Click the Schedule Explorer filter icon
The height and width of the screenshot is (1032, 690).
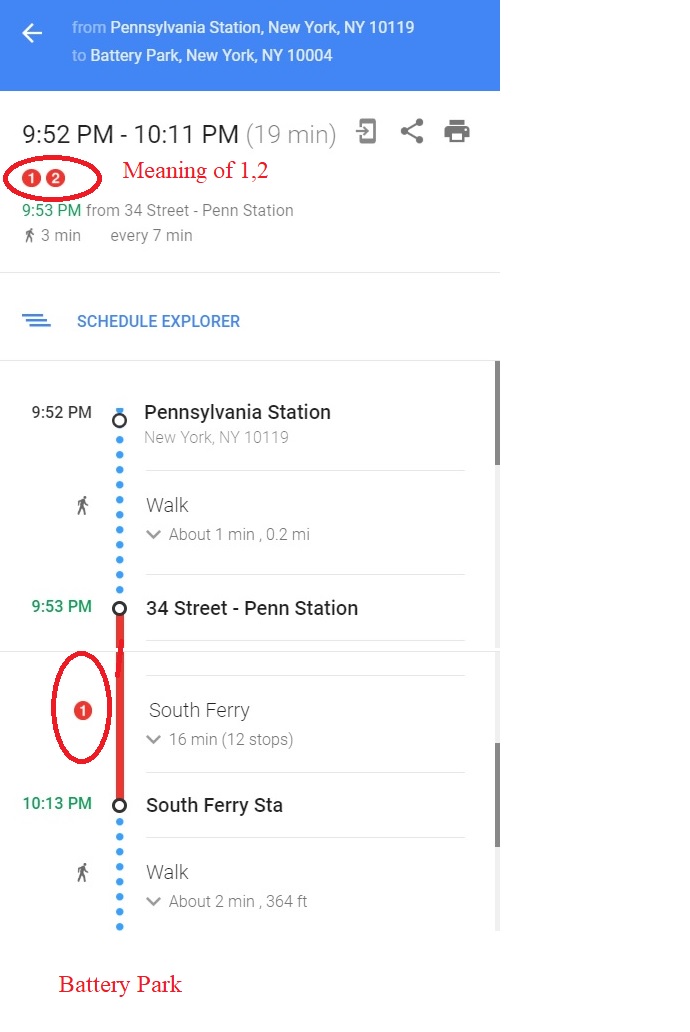click(x=37, y=321)
